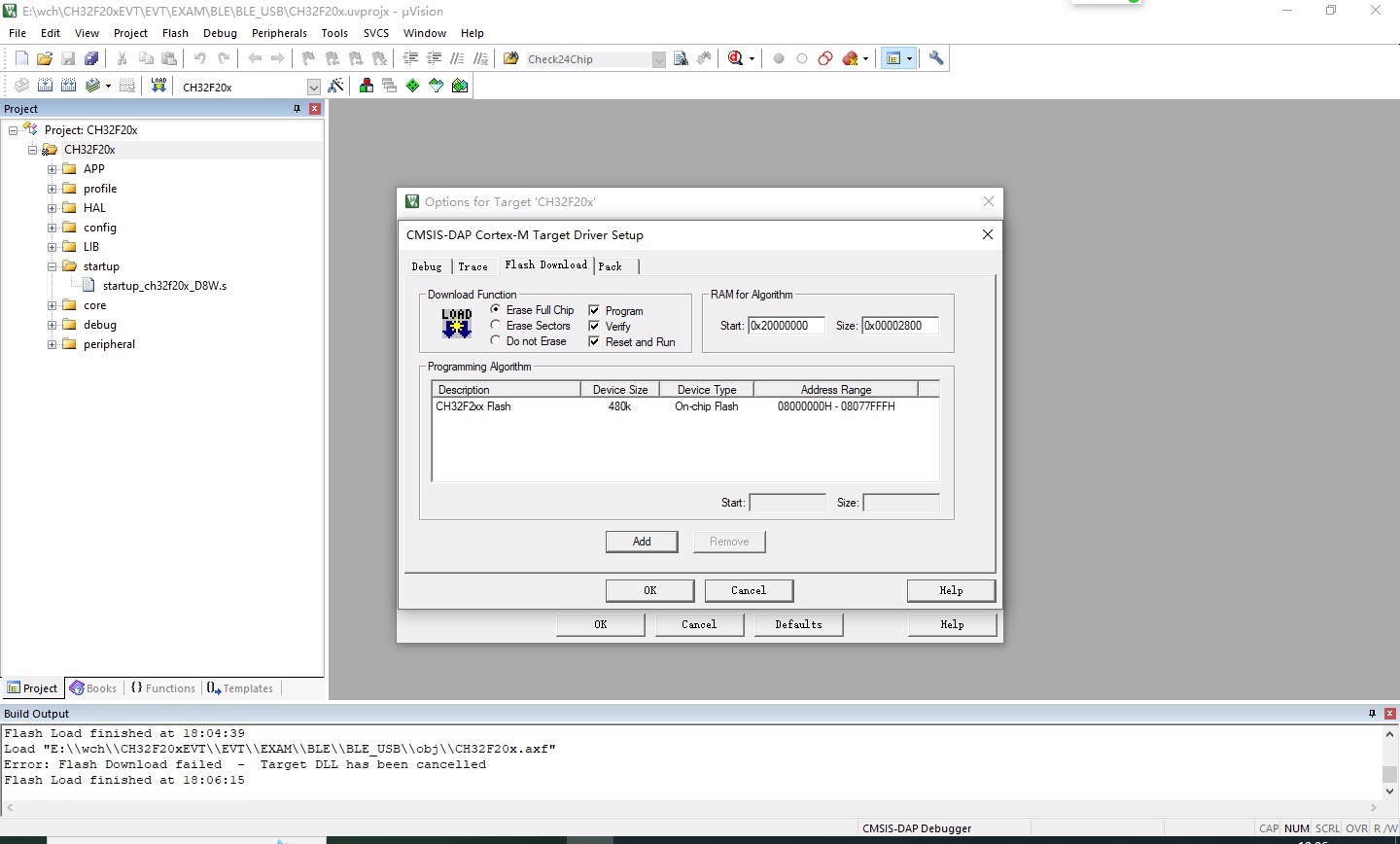
Task: Click Help in CMSIS-DAP driver setup dialog
Action: click(x=951, y=590)
